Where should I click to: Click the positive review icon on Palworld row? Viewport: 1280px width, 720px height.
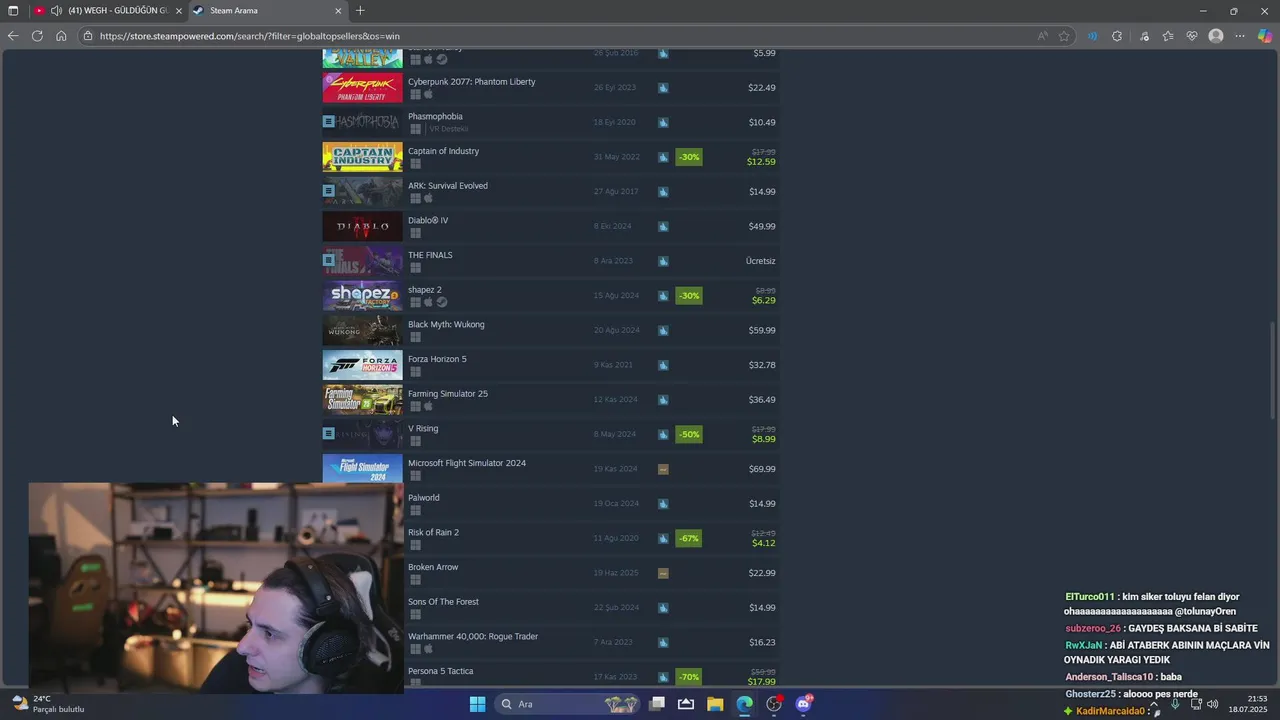pos(663,504)
